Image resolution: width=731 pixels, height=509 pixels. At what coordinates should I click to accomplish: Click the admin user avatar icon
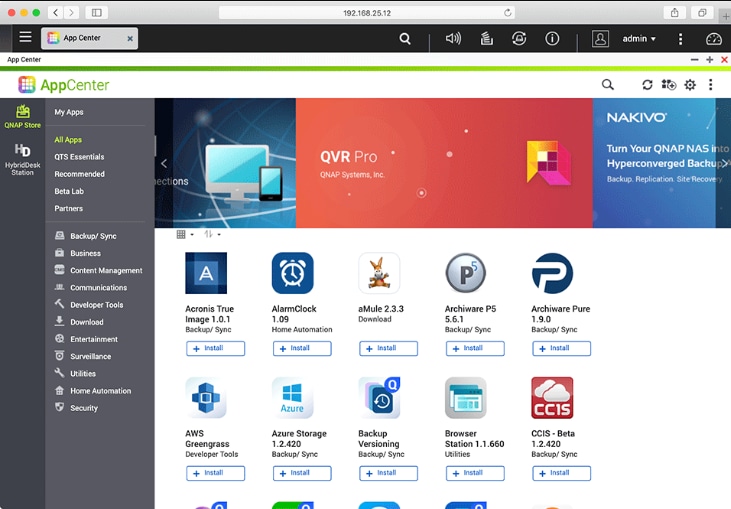tap(600, 39)
